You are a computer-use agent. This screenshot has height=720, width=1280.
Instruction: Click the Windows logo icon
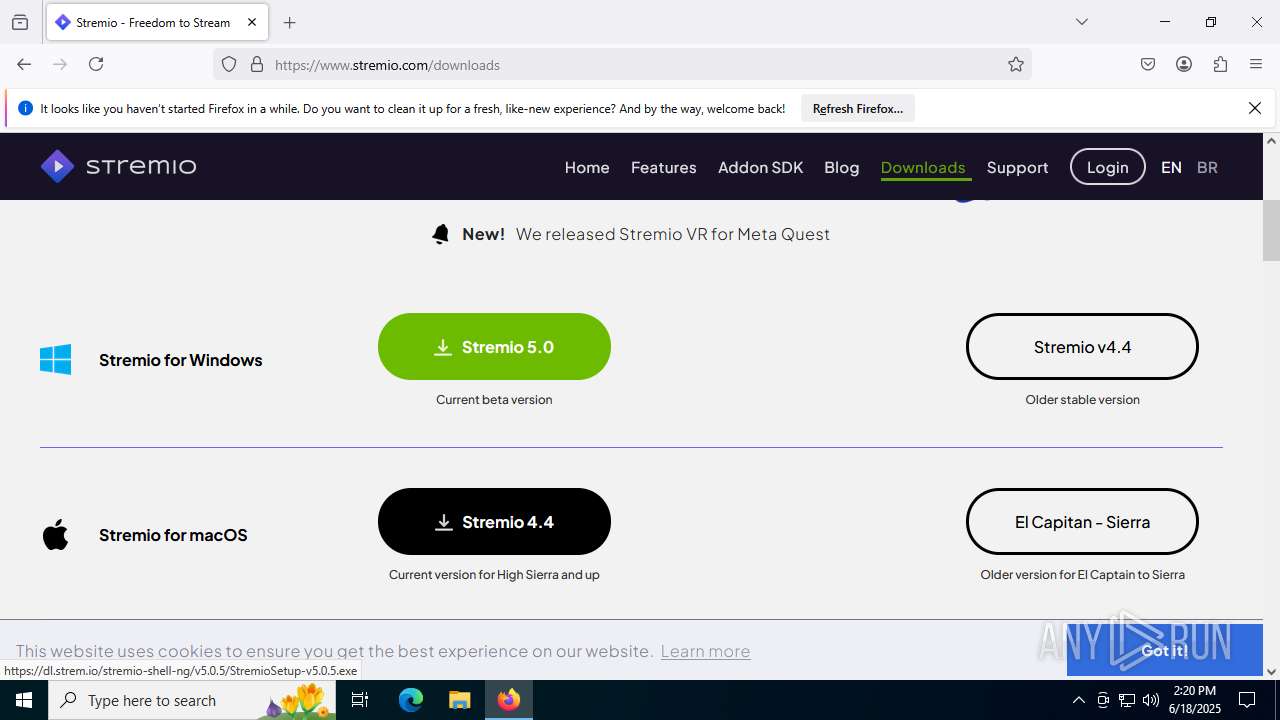(x=56, y=360)
